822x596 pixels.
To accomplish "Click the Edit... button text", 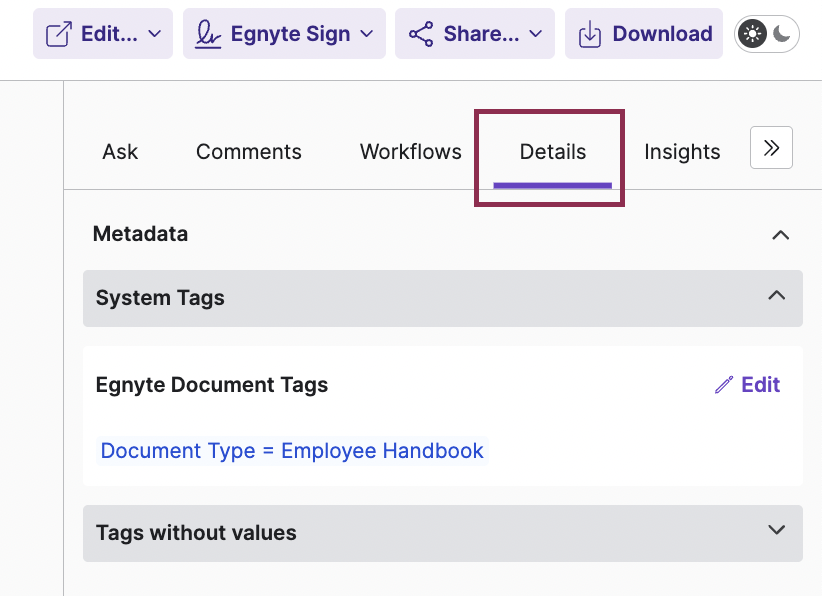I will click(109, 34).
